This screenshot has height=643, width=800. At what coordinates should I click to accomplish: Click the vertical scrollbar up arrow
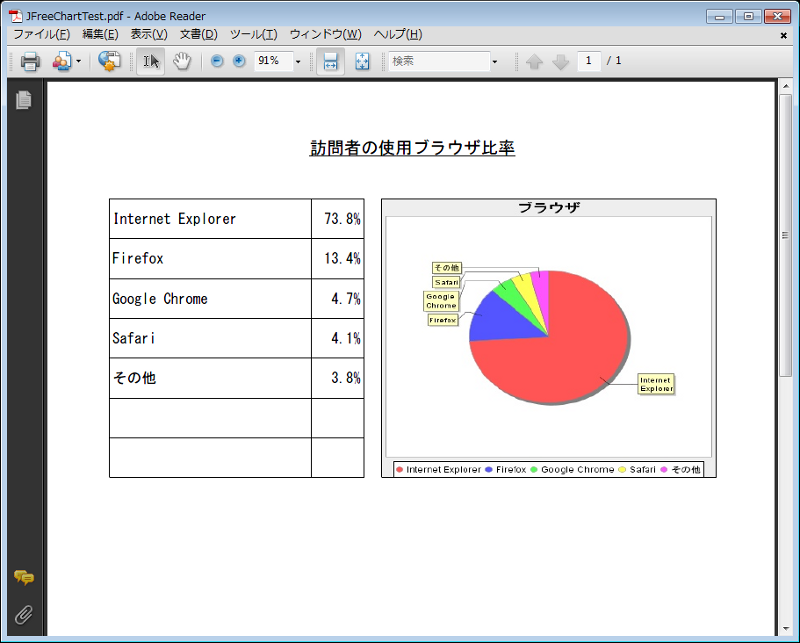pyautogui.click(x=786, y=86)
